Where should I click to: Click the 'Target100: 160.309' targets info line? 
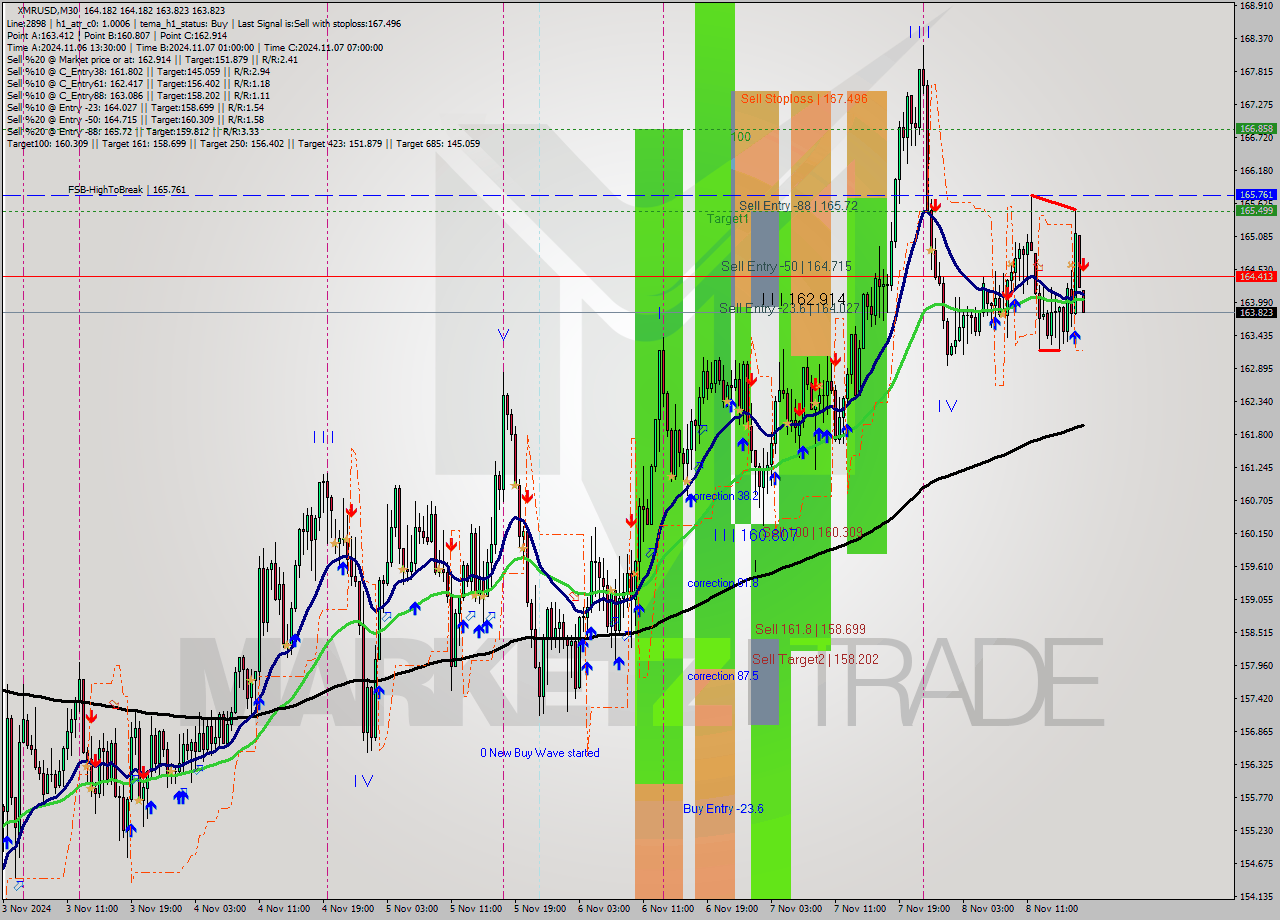(243, 143)
